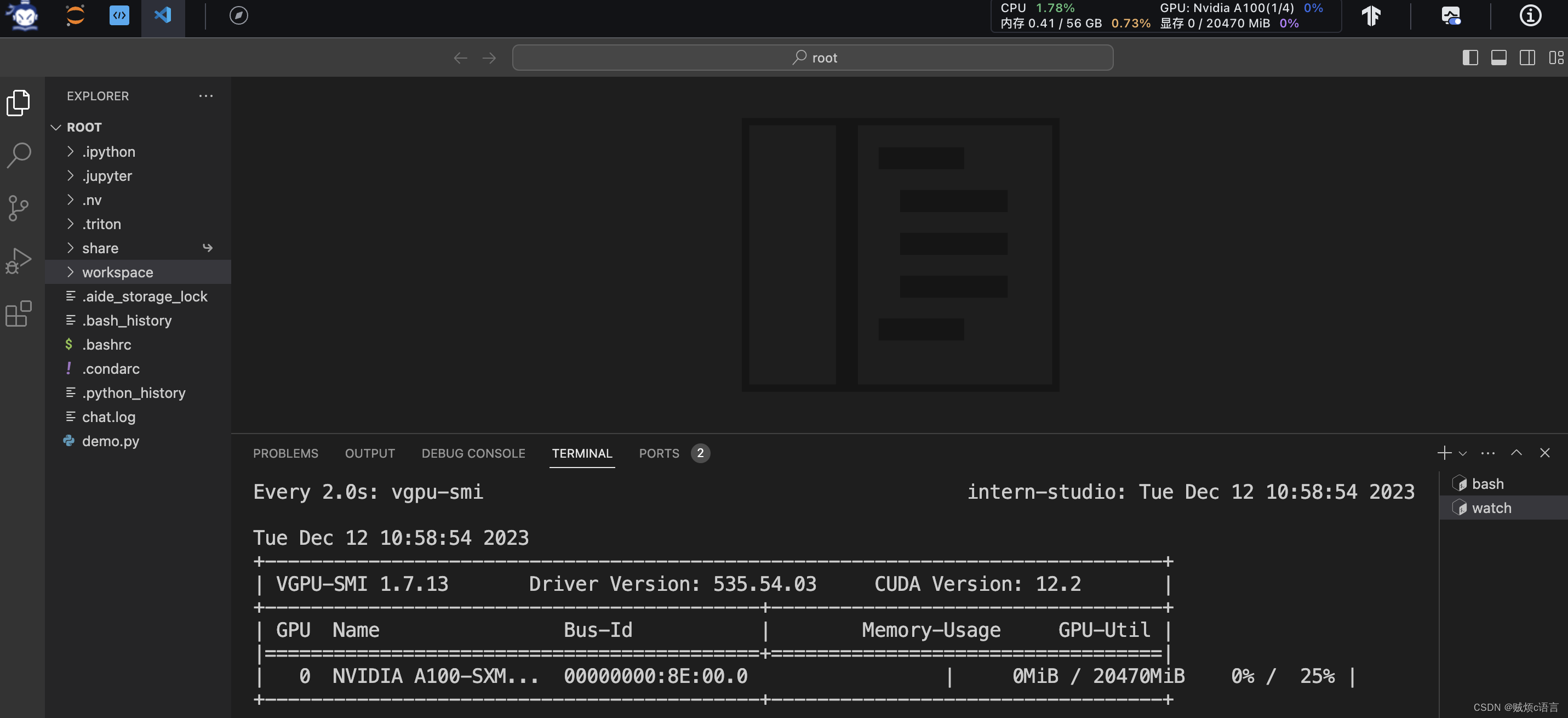The height and width of the screenshot is (718, 1568).
Task: Toggle the bottom panel layout button
Action: (x=1498, y=58)
